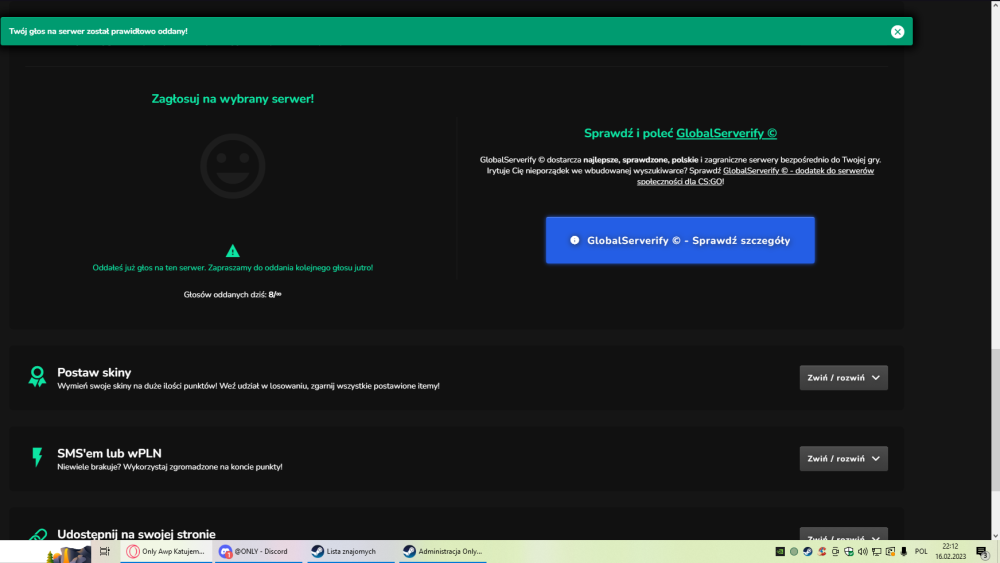Click the landscape widget at taskbar start
This screenshot has height=563, width=1000.
(x=69, y=554)
